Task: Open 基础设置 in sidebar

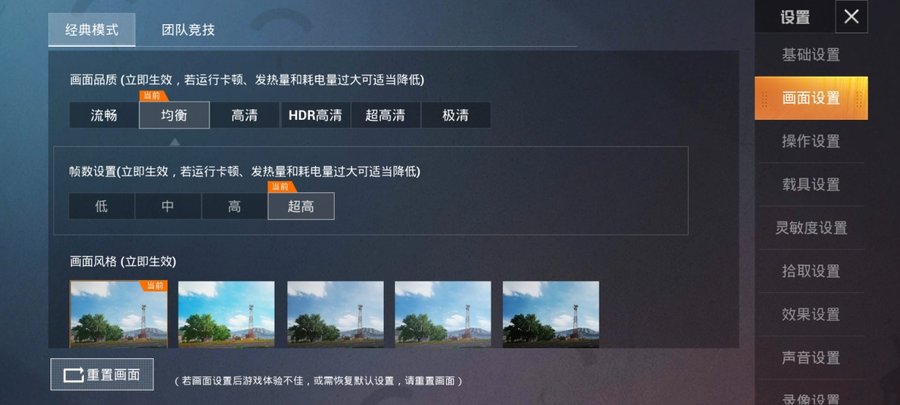Action: click(810, 55)
